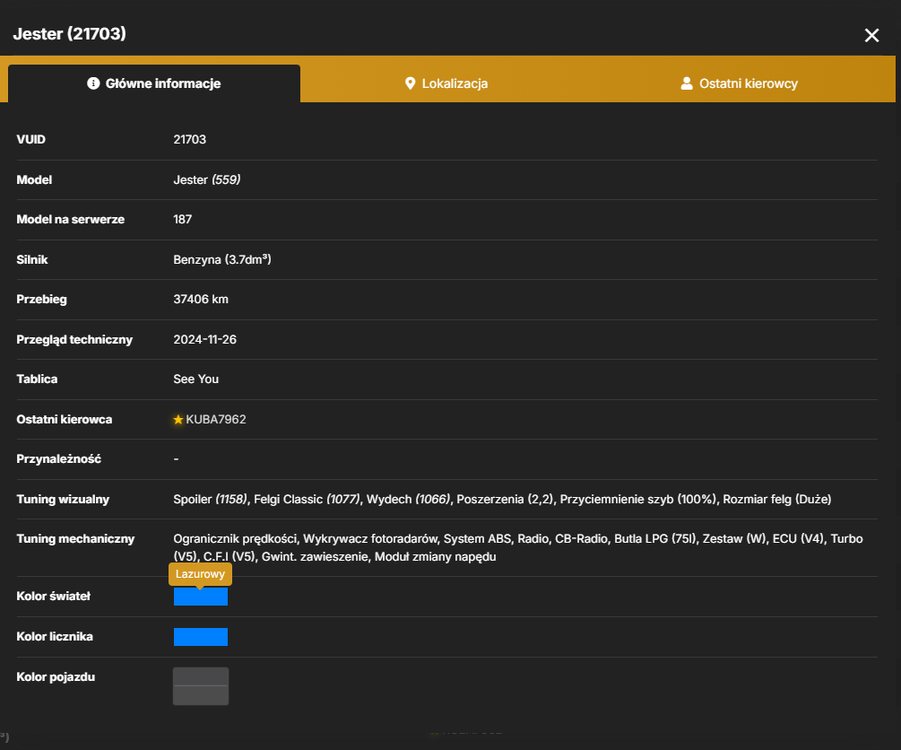The height and width of the screenshot is (750, 901).
Task: Switch to the Lokalizacja tab
Action: pyautogui.click(x=446, y=83)
